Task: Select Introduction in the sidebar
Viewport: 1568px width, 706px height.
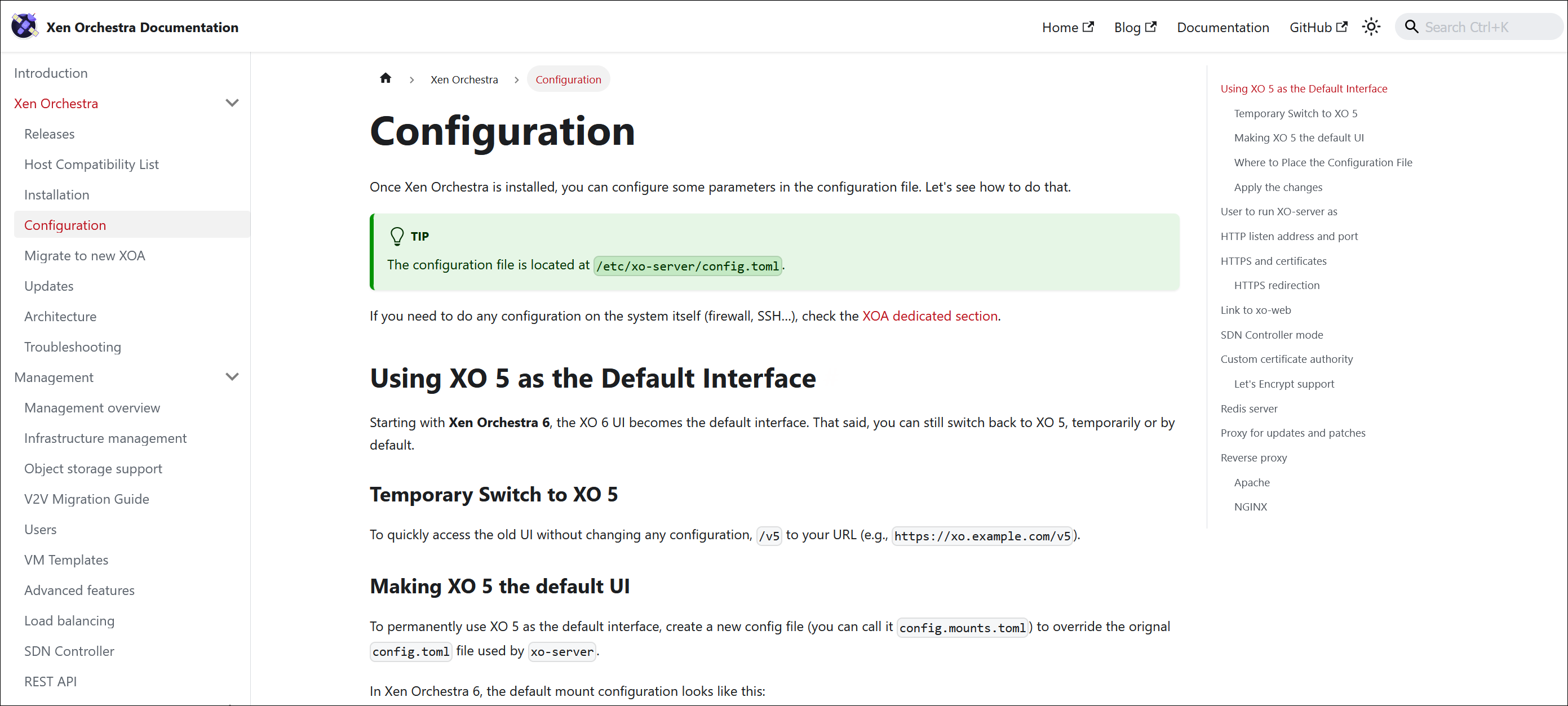Action: coord(51,73)
